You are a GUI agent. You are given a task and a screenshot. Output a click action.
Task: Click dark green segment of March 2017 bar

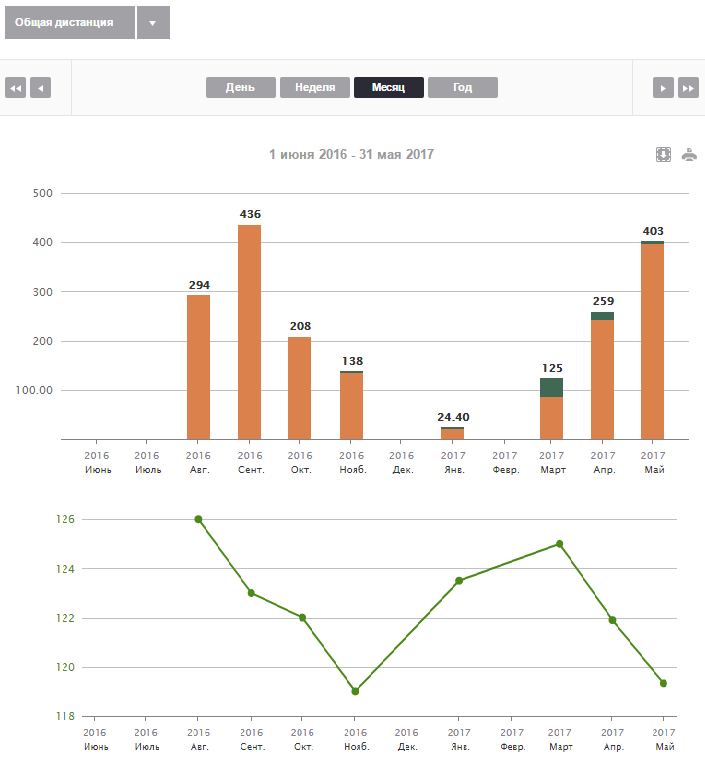[x=551, y=387]
